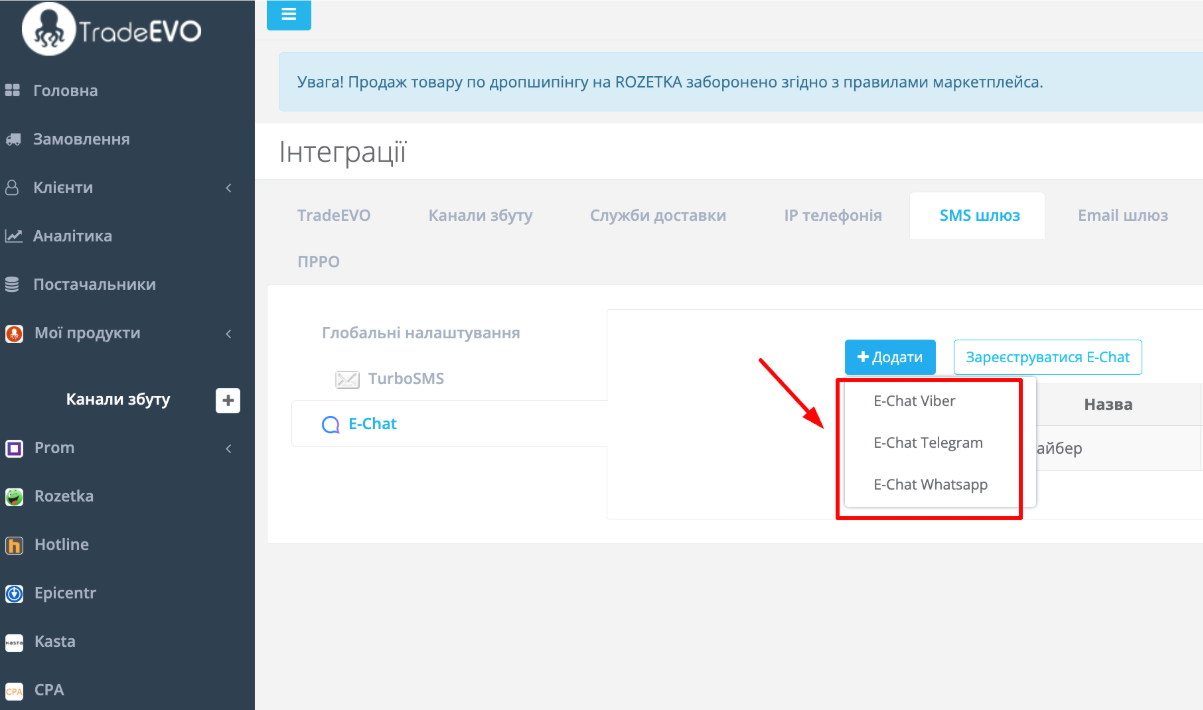Switch to the Служби доставки tab
Image resolution: width=1203 pixels, height=710 pixels.
[x=658, y=215]
